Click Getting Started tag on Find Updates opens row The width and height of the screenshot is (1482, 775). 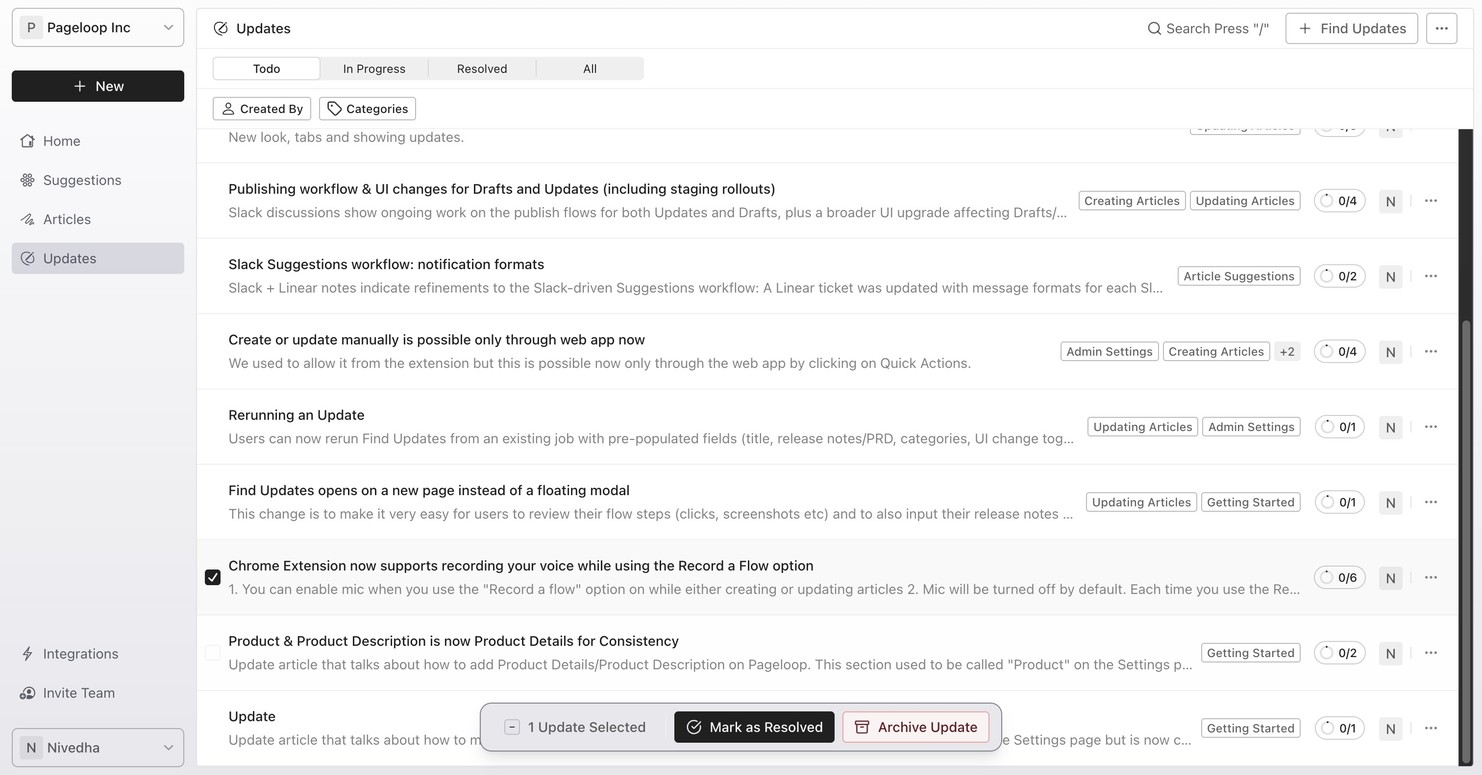pos(1251,502)
